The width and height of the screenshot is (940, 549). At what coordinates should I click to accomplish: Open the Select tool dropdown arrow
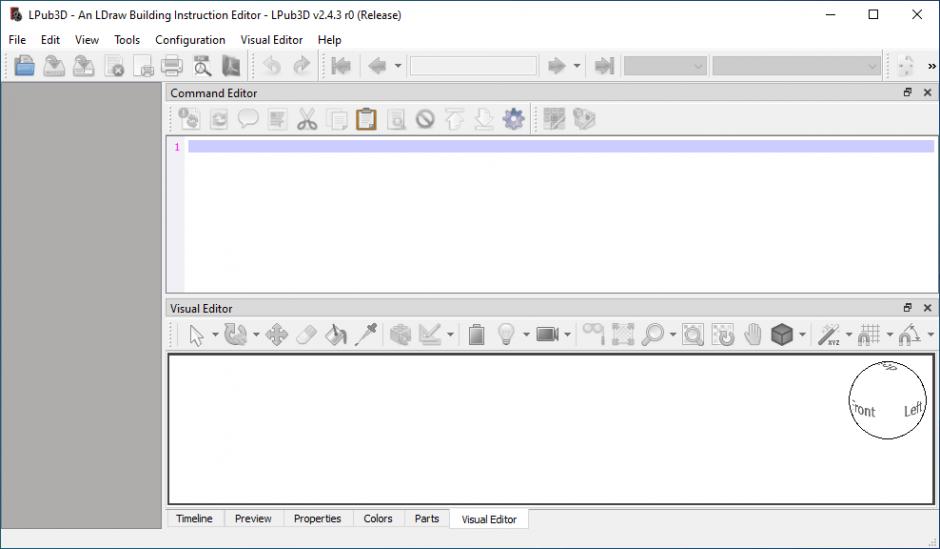click(215, 335)
